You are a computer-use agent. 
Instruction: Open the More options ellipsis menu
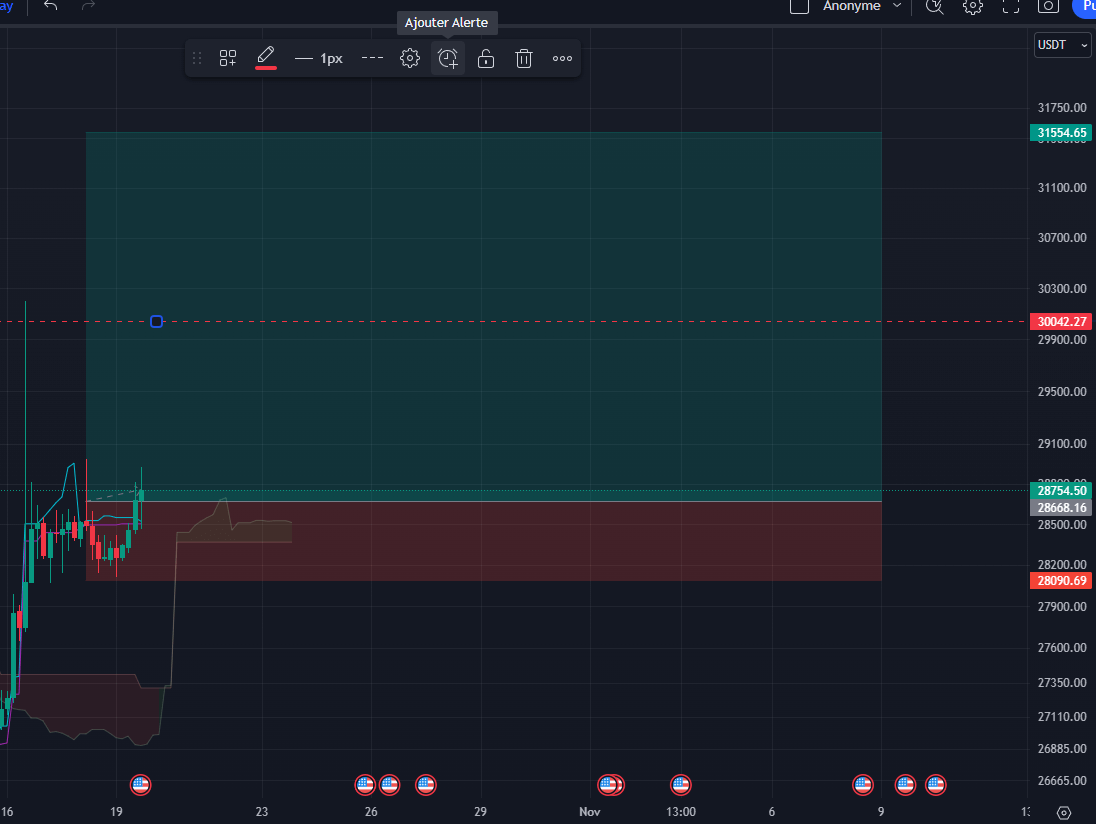pyautogui.click(x=561, y=58)
